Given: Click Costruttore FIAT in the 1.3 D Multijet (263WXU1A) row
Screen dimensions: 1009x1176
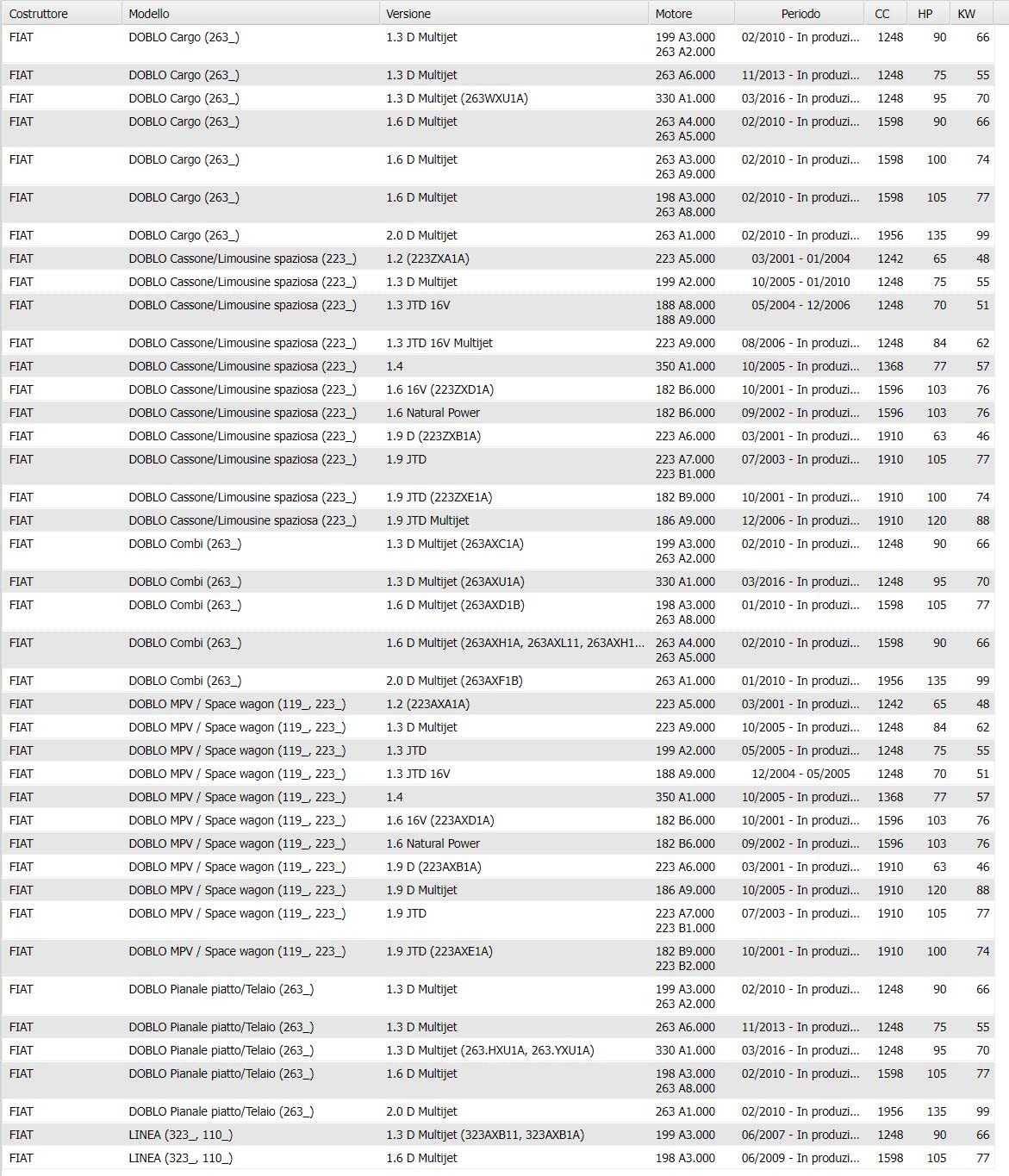Looking at the screenshot, I should [x=21, y=98].
